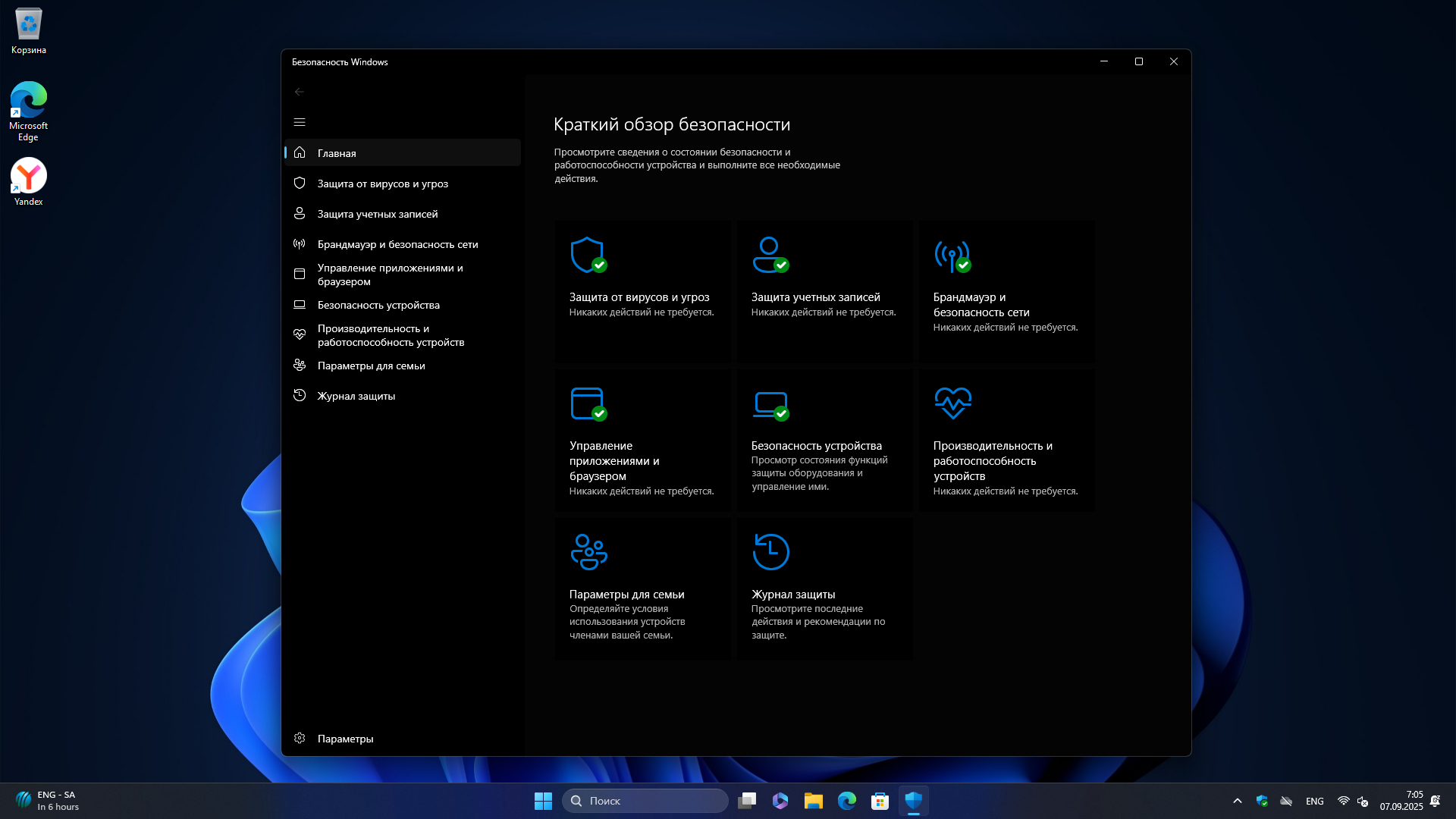Click the taskbar Поиск search box
The height and width of the screenshot is (819, 1456).
click(645, 801)
